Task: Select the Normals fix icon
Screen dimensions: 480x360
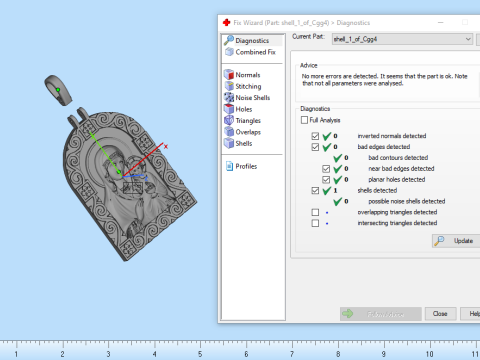Action: pos(229,75)
